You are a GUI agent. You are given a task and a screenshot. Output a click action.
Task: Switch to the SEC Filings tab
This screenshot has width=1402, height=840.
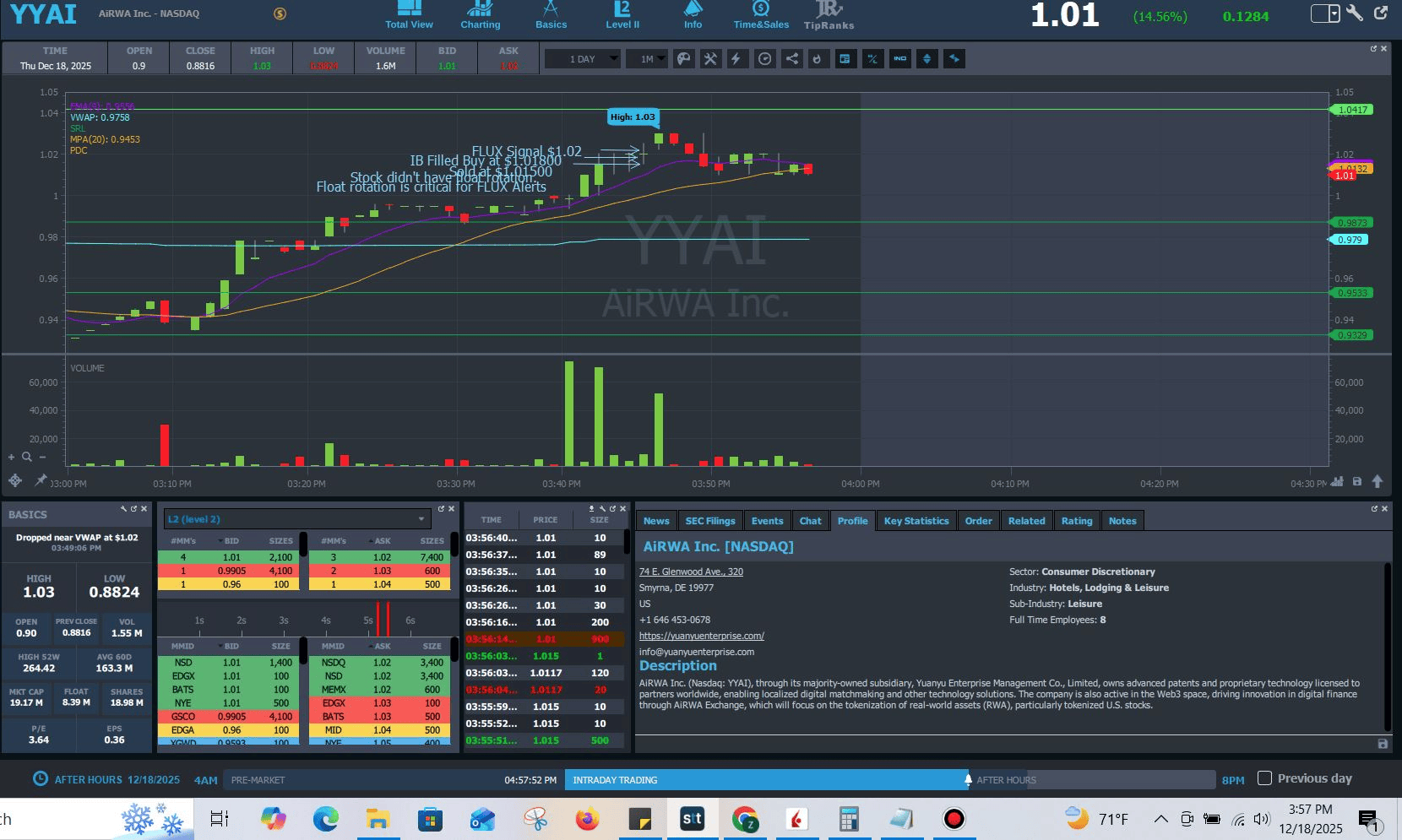(710, 521)
